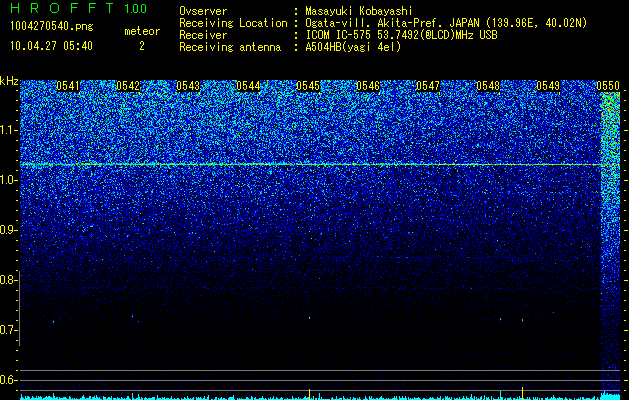
Task: Click the kHz axis unit label
Action: [x=9, y=81]
